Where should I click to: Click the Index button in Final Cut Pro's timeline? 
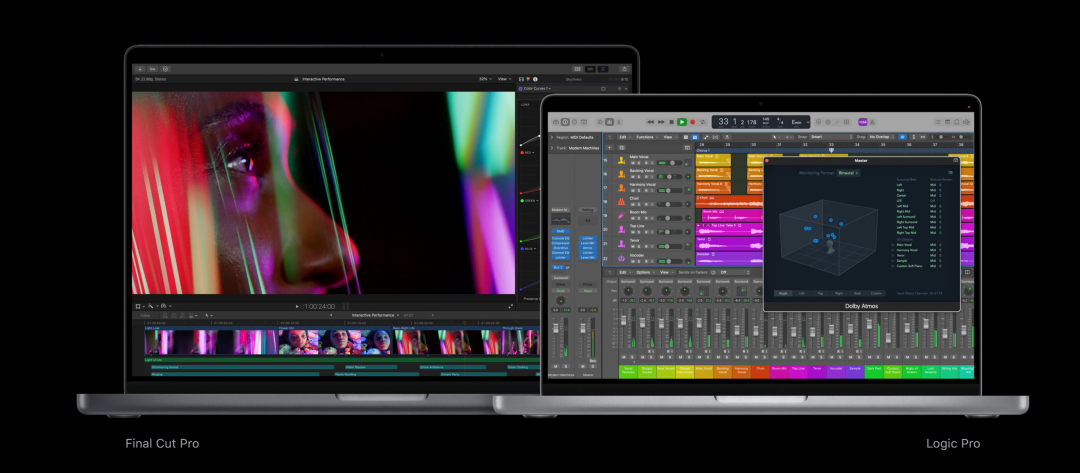coord(145,315)
